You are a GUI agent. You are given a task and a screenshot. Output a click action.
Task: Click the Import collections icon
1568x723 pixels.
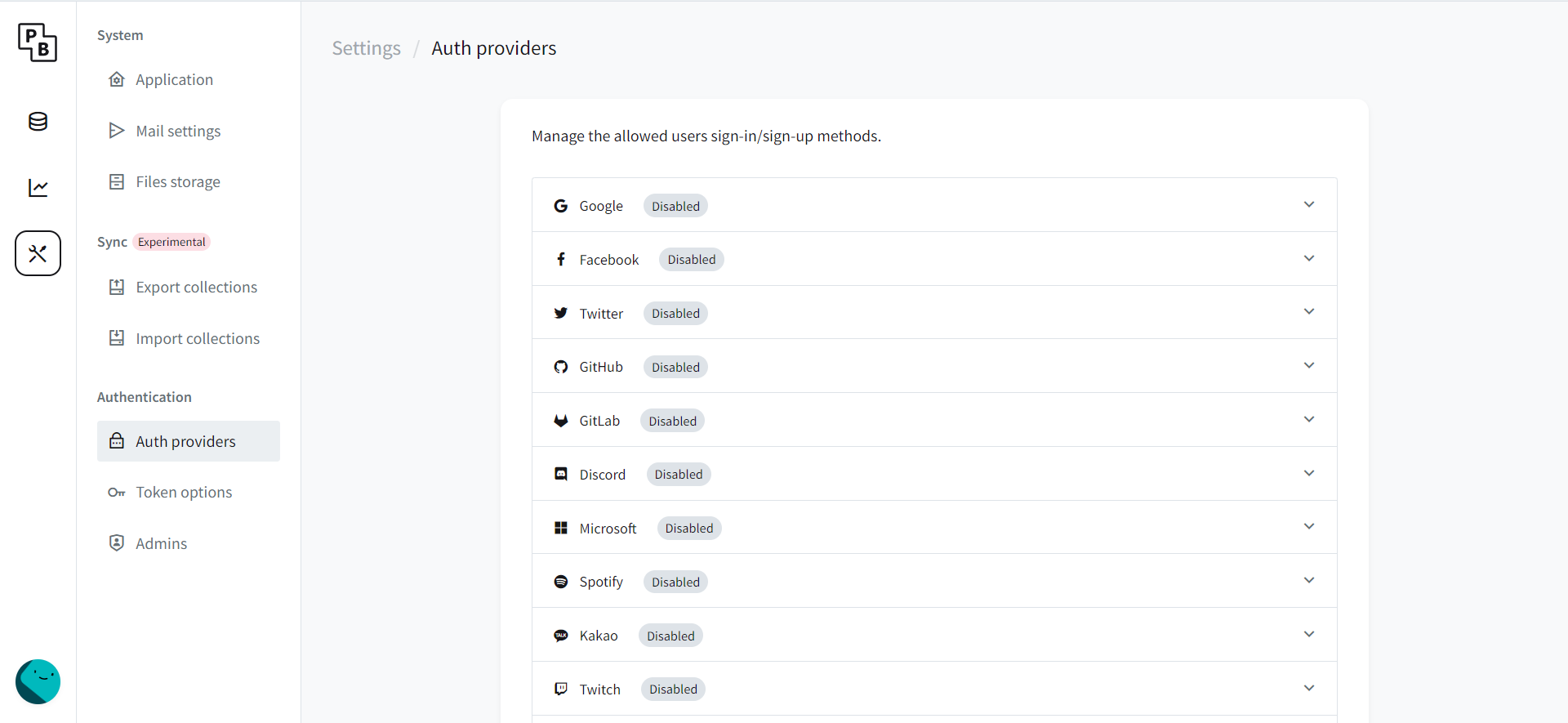point(117,338)
